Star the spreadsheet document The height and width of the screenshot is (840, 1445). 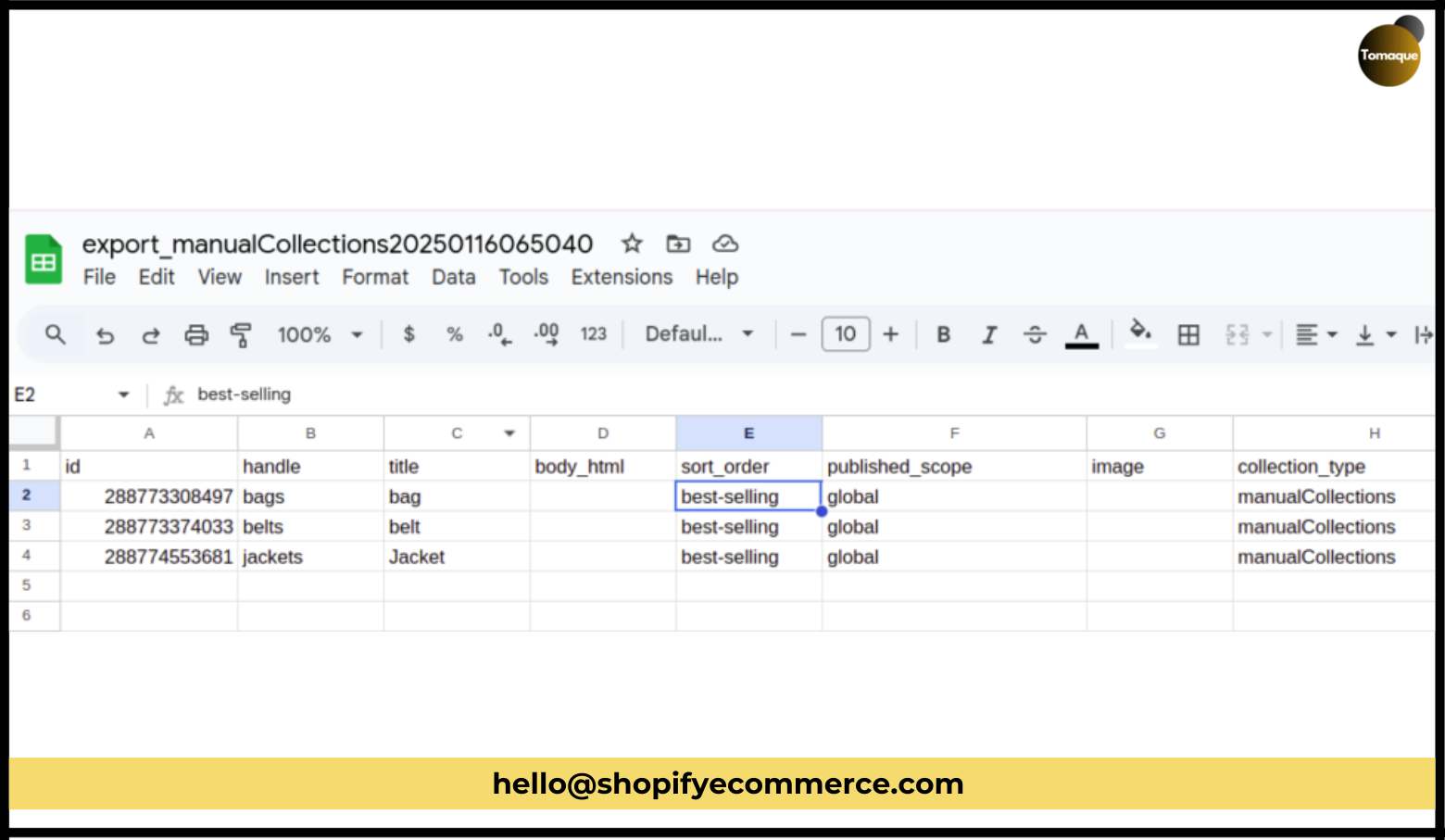click(x=632, y=244)
